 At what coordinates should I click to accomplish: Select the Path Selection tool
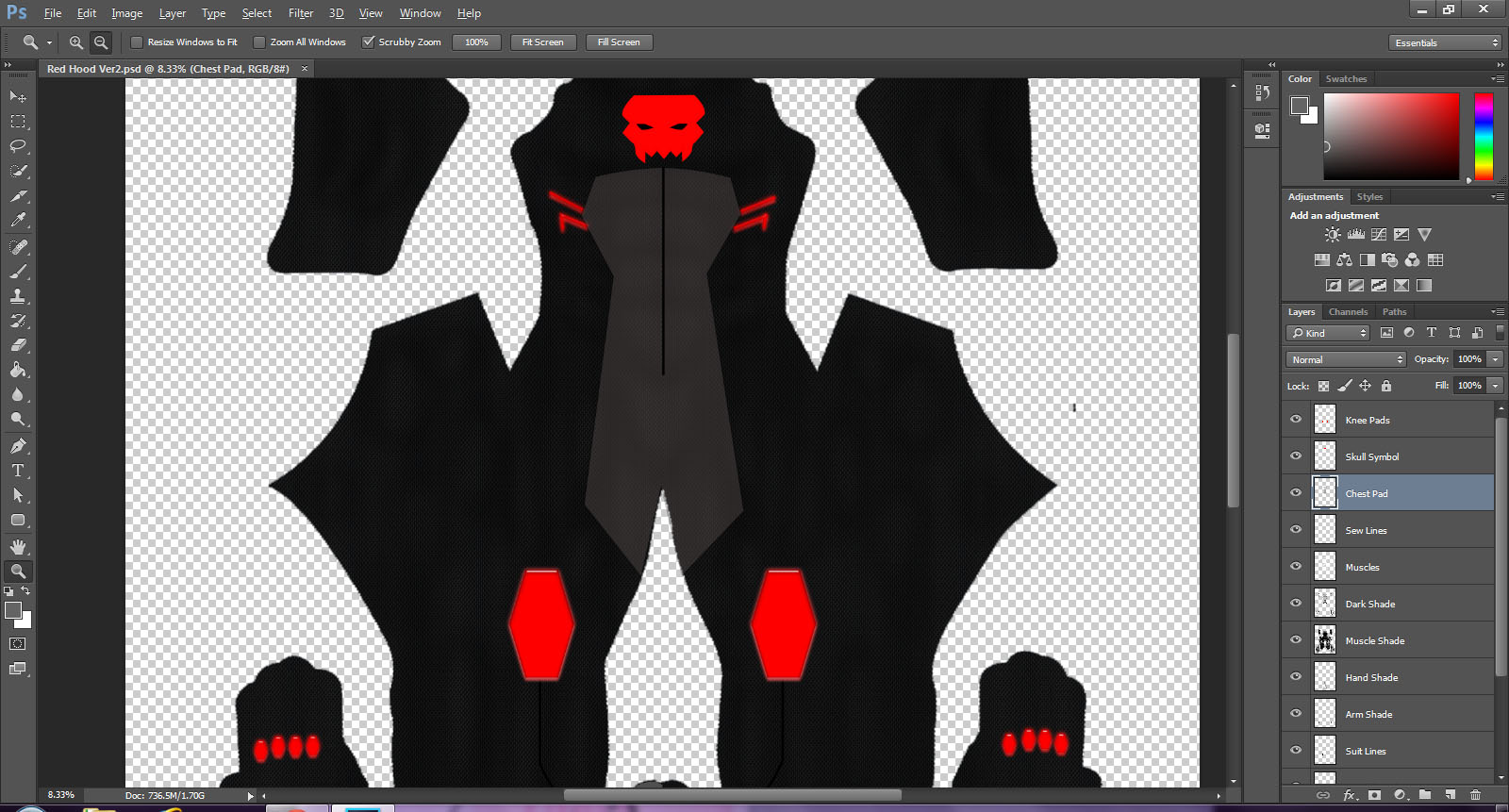[18, 495]
